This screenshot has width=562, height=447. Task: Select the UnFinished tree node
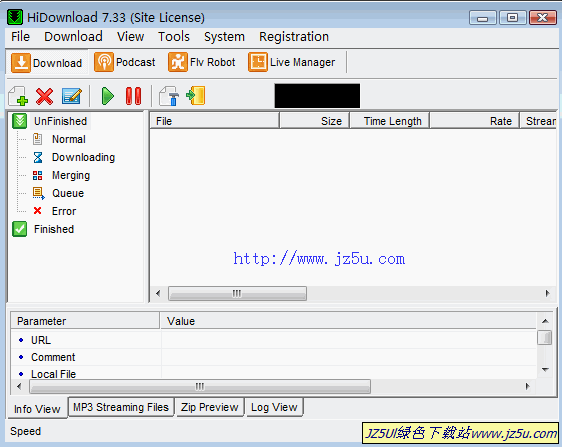(x=61, y=121)
